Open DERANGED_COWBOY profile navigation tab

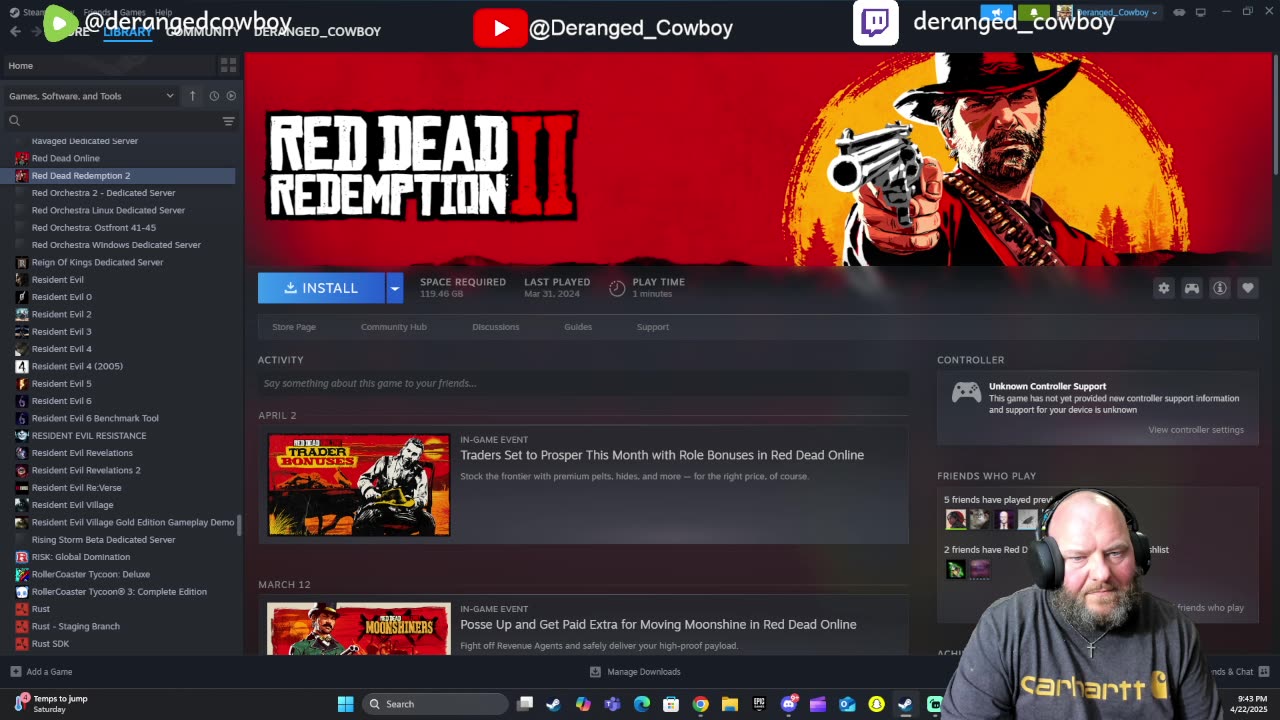pyautogui.click(x=317, y=32)
